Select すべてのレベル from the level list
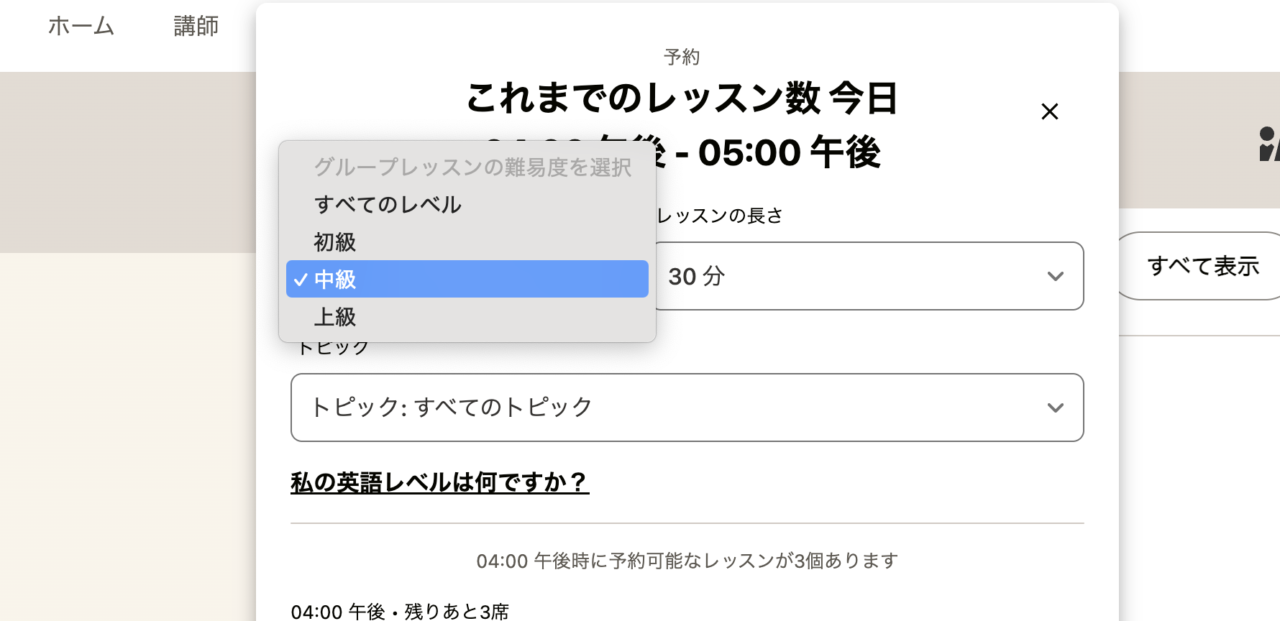Image resolution: width=1280 pixels, height=621 pixels. coord(388,204)
